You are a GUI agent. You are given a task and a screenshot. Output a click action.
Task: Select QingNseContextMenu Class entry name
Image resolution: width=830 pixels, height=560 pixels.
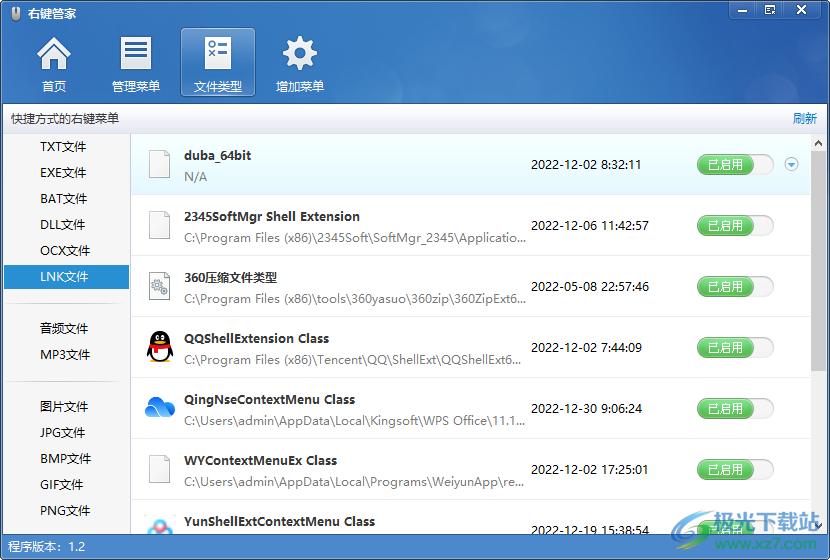(269, 399)
